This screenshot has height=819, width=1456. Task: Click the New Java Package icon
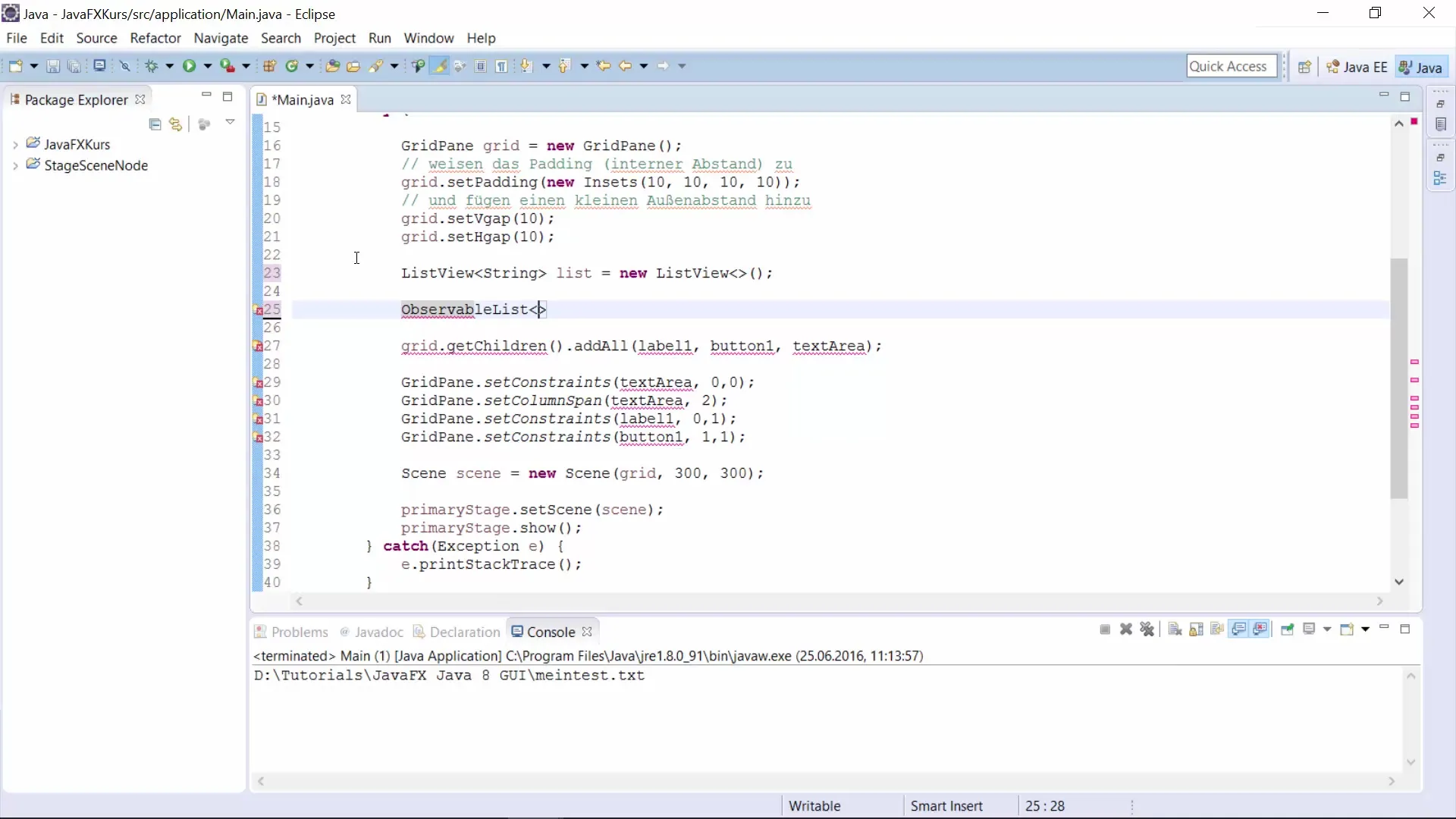point(269,66)
